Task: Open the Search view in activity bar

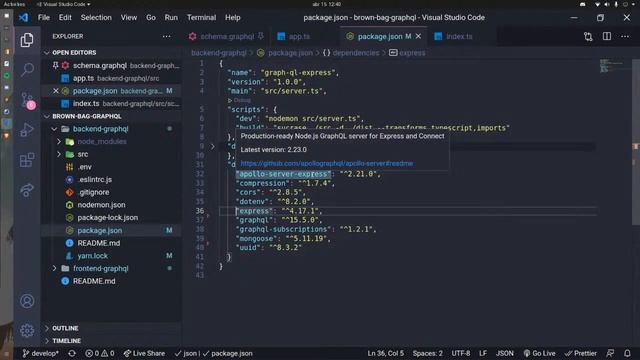Action: point(27,69)
